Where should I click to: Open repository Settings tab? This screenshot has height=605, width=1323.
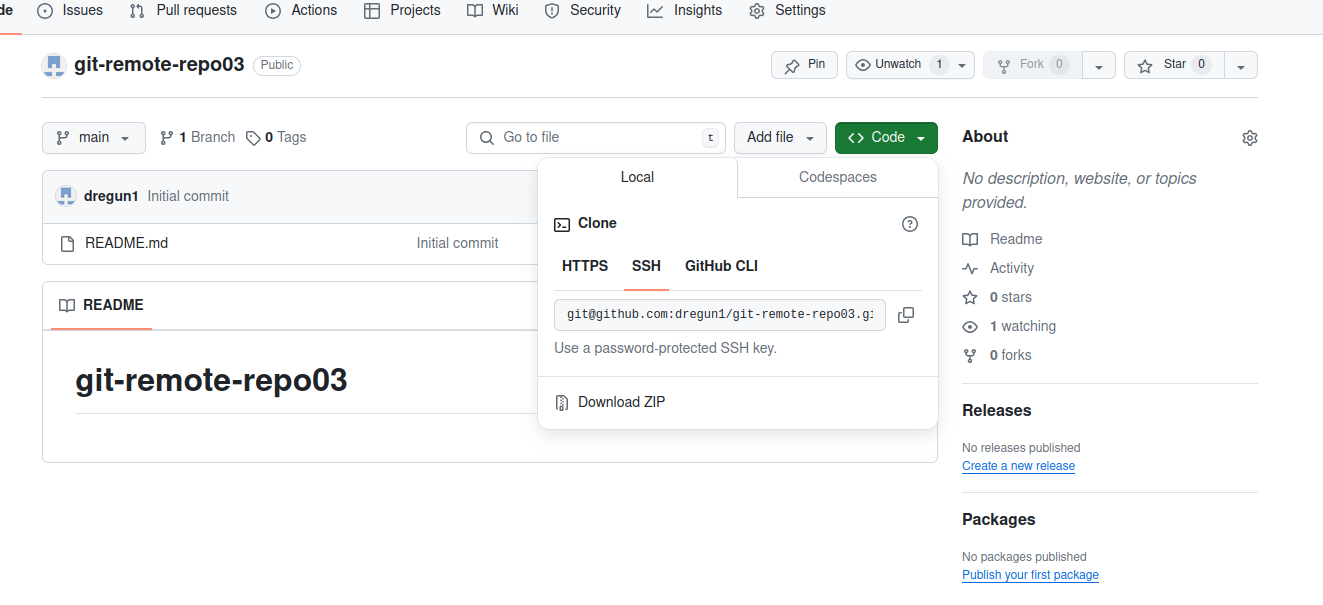[788, 10]
